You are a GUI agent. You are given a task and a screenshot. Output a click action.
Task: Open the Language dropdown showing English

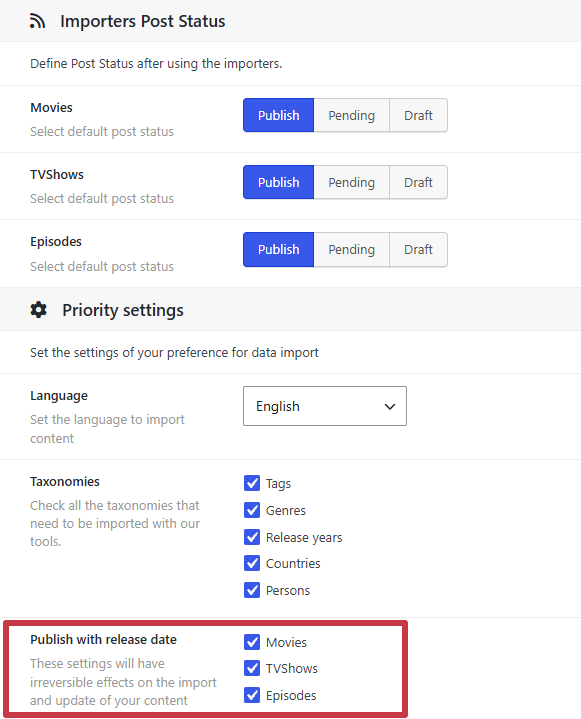tap(325, 406)
